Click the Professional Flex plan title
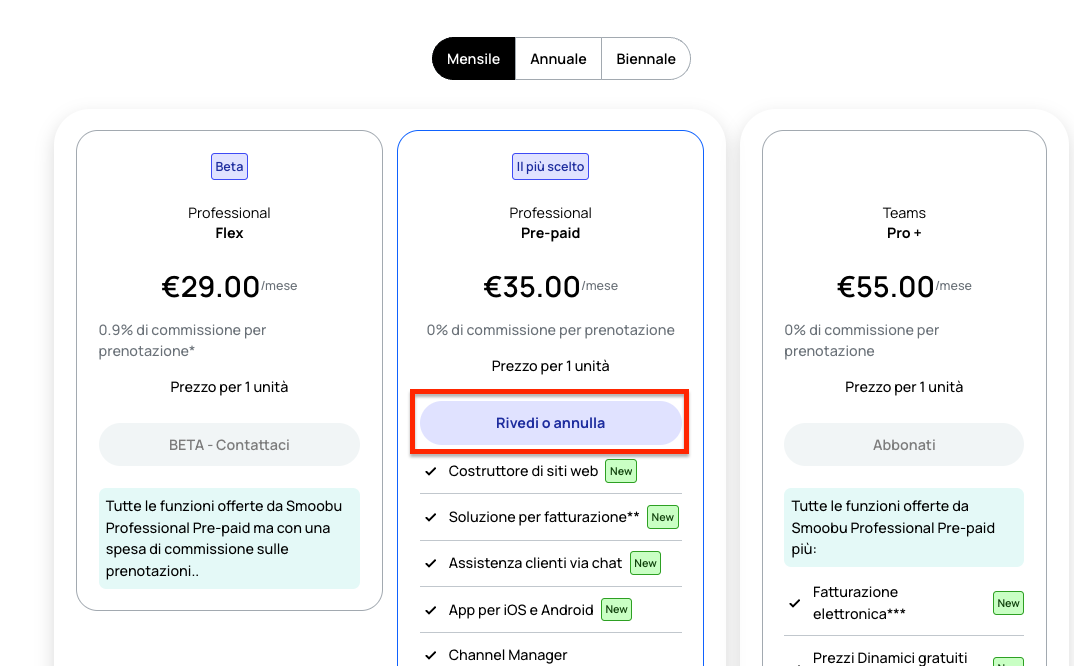This screenshot has height=666, width=1074. pos(229,223)
